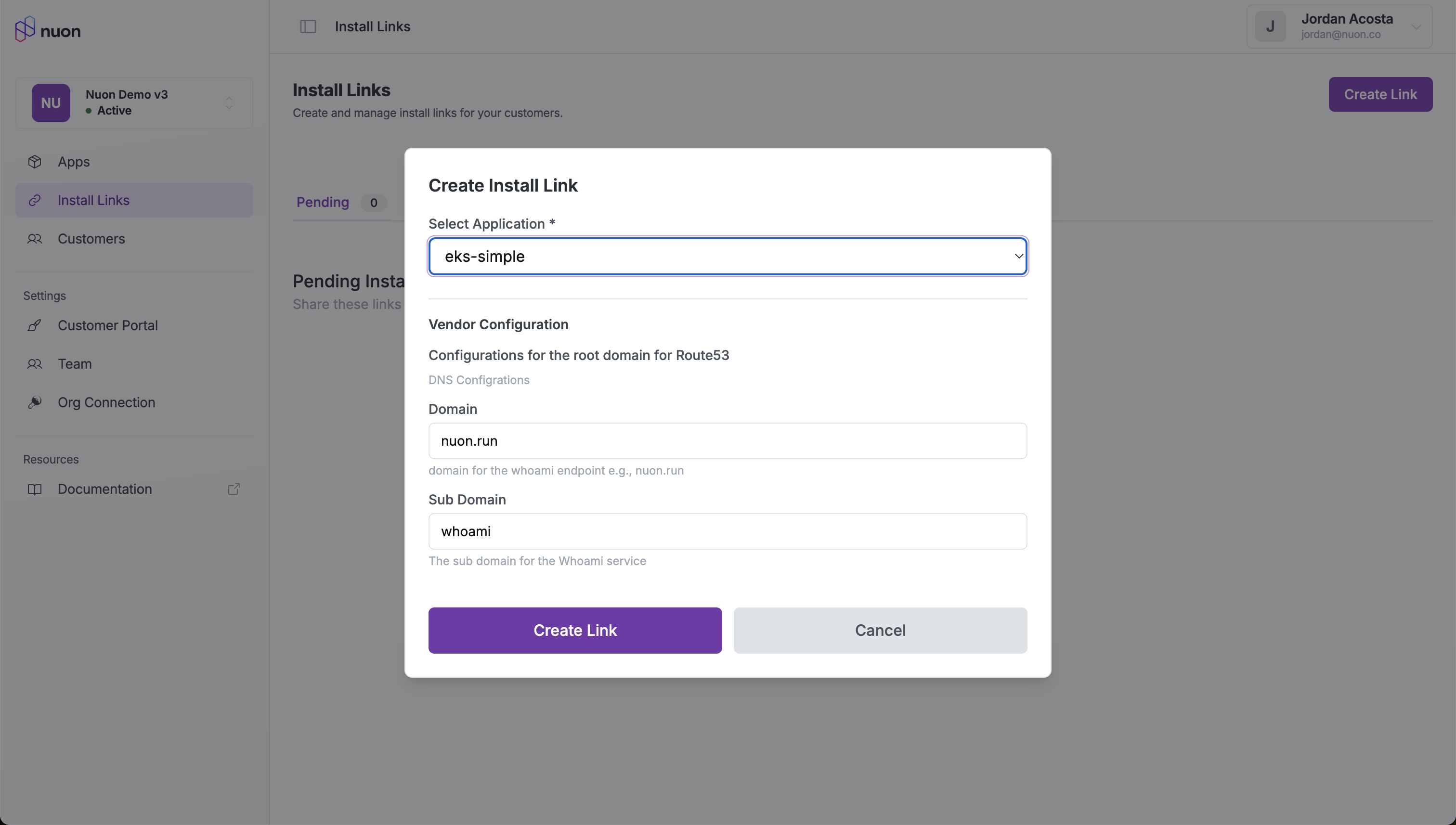Click the J user avatar in top bar
Viewport: 1456px width, 825px height.
pos(1270,26)
